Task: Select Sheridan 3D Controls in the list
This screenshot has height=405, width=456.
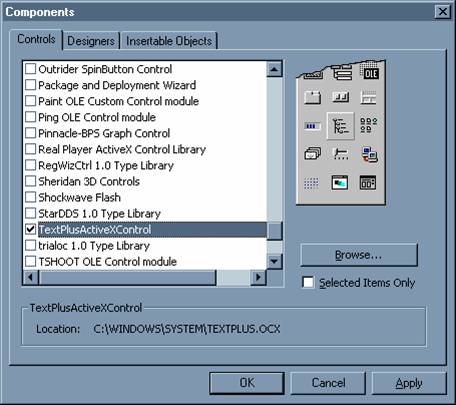Action: pos(89,181)
